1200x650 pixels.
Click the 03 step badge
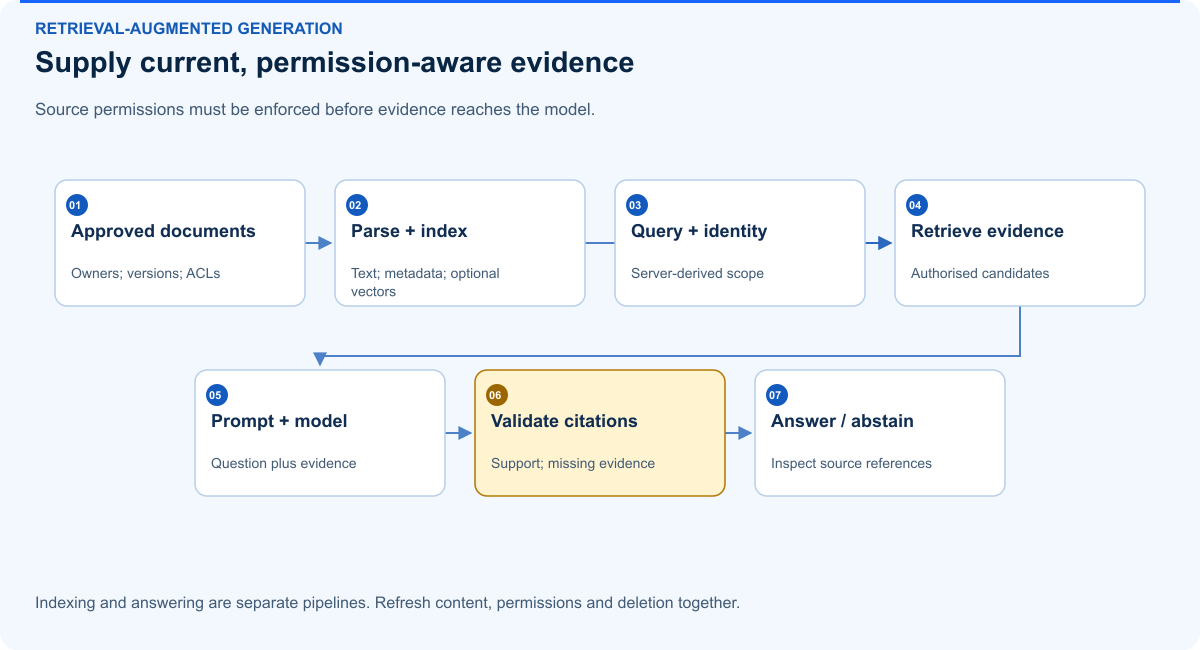coord(636,205)
